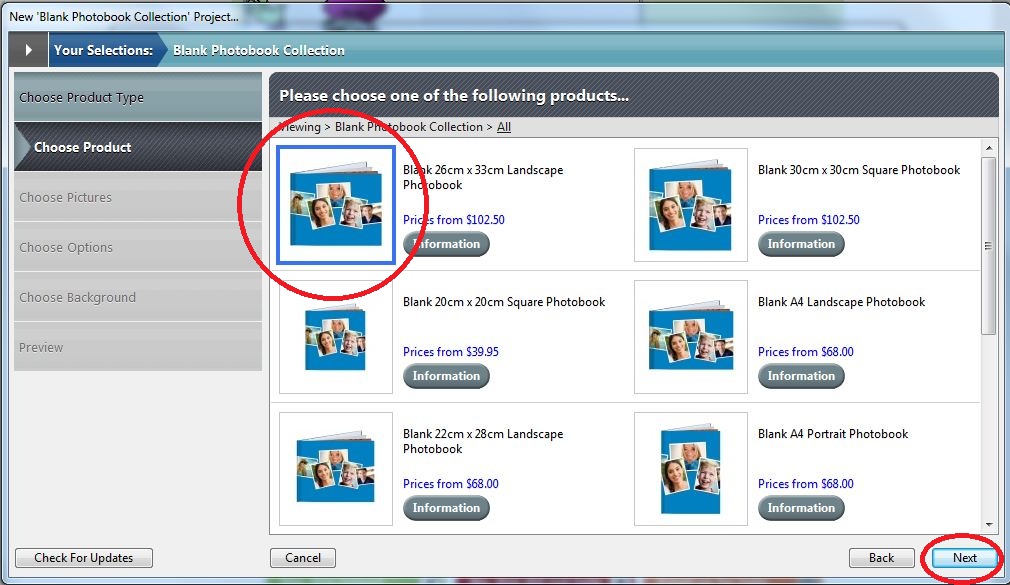Open Information for 26cm x 33cm Landscape
The width and height of the screenshot is (1010, 585).
(x=446, y=244)
